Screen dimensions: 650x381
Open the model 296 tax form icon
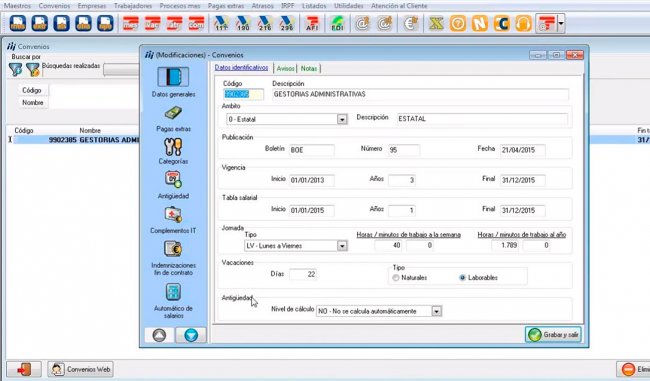[x=287, y=24]
